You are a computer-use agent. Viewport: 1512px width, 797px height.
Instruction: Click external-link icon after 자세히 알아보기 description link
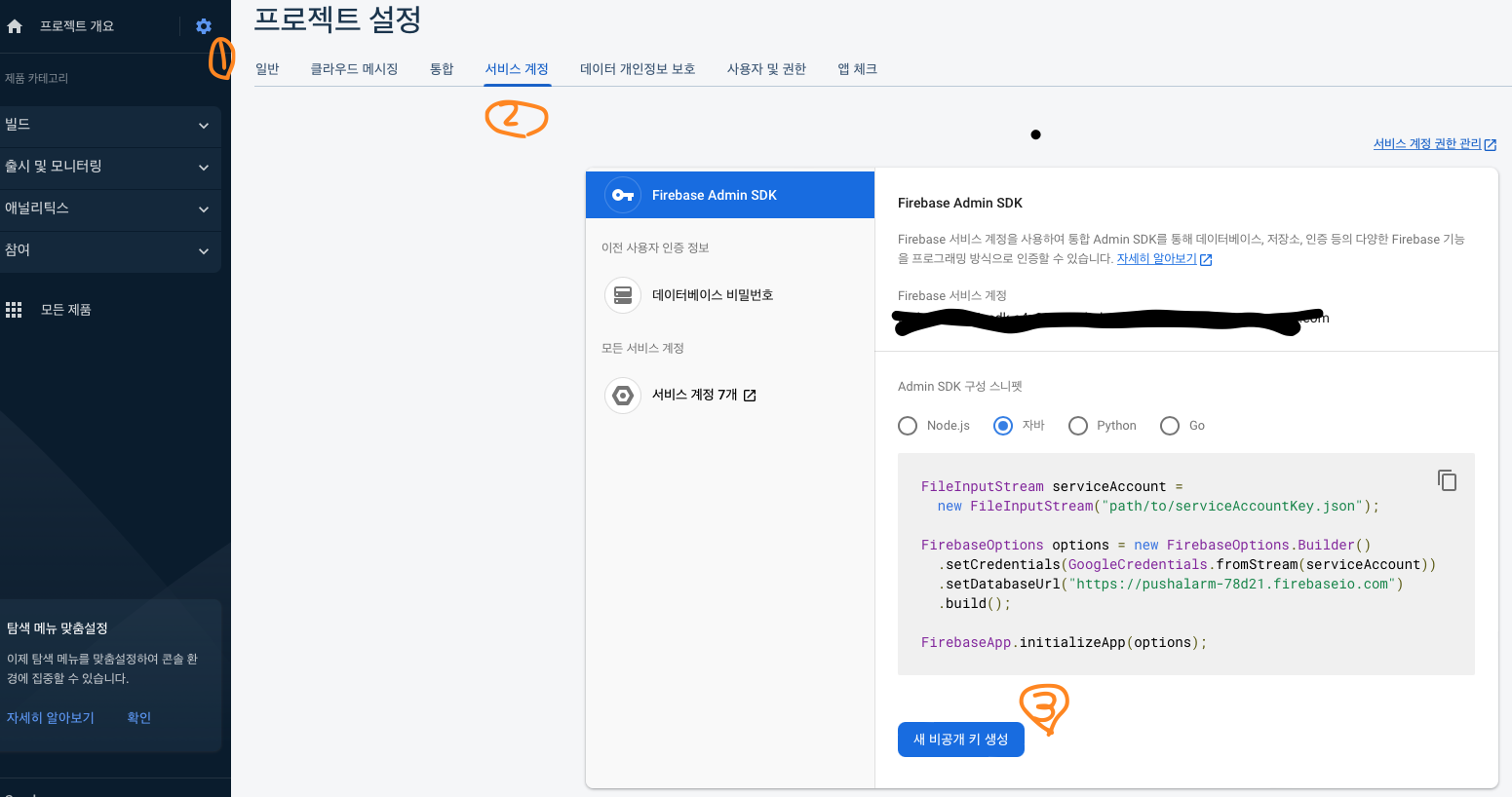click(x=1206, y=259)
